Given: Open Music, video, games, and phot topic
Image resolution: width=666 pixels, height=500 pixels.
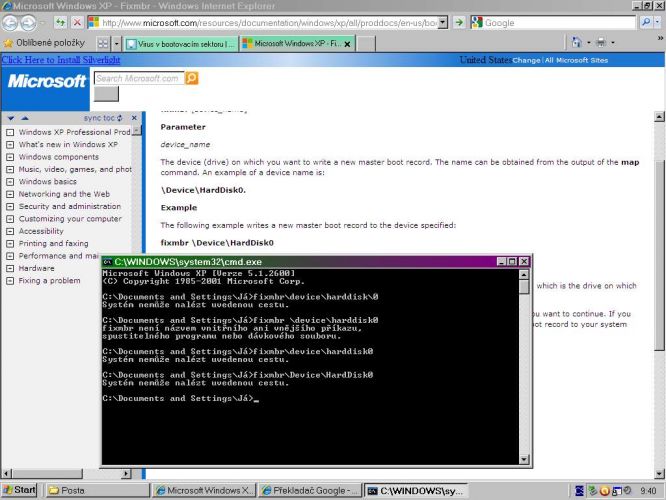Looking at the screenshot, I should (75, 169).
